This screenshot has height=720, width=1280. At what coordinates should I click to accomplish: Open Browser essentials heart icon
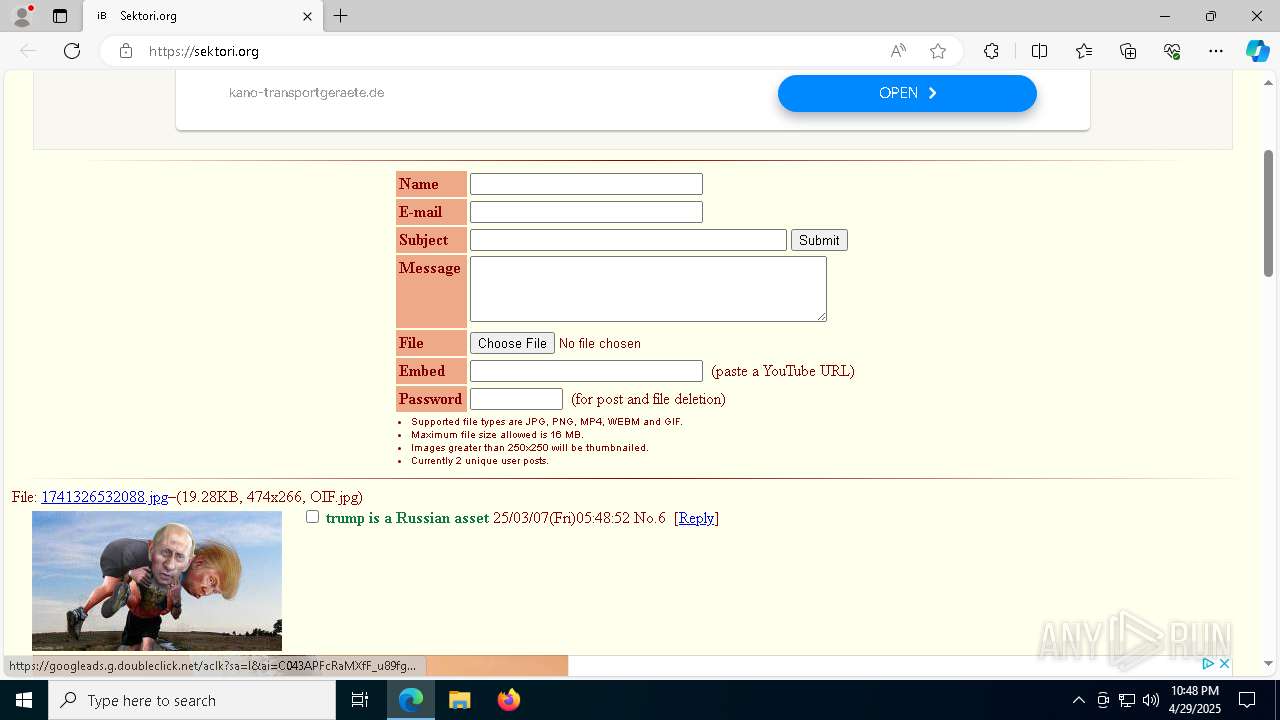pyautogui.click(x=1172, y=51)
